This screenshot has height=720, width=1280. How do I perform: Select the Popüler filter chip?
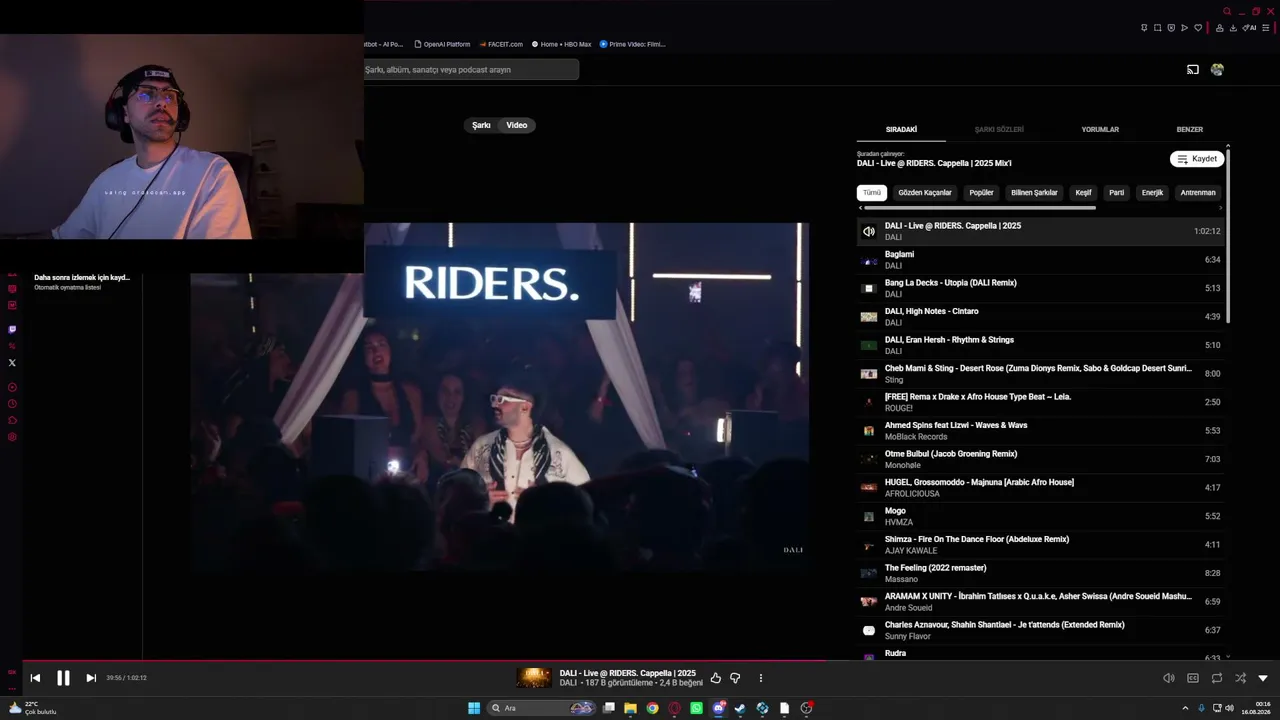[981, 193]
